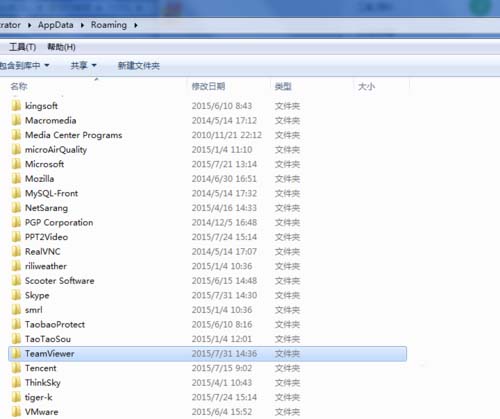Click the kingsoft folder icon
The width and height of the screenshot is (500, 419).
16,106
